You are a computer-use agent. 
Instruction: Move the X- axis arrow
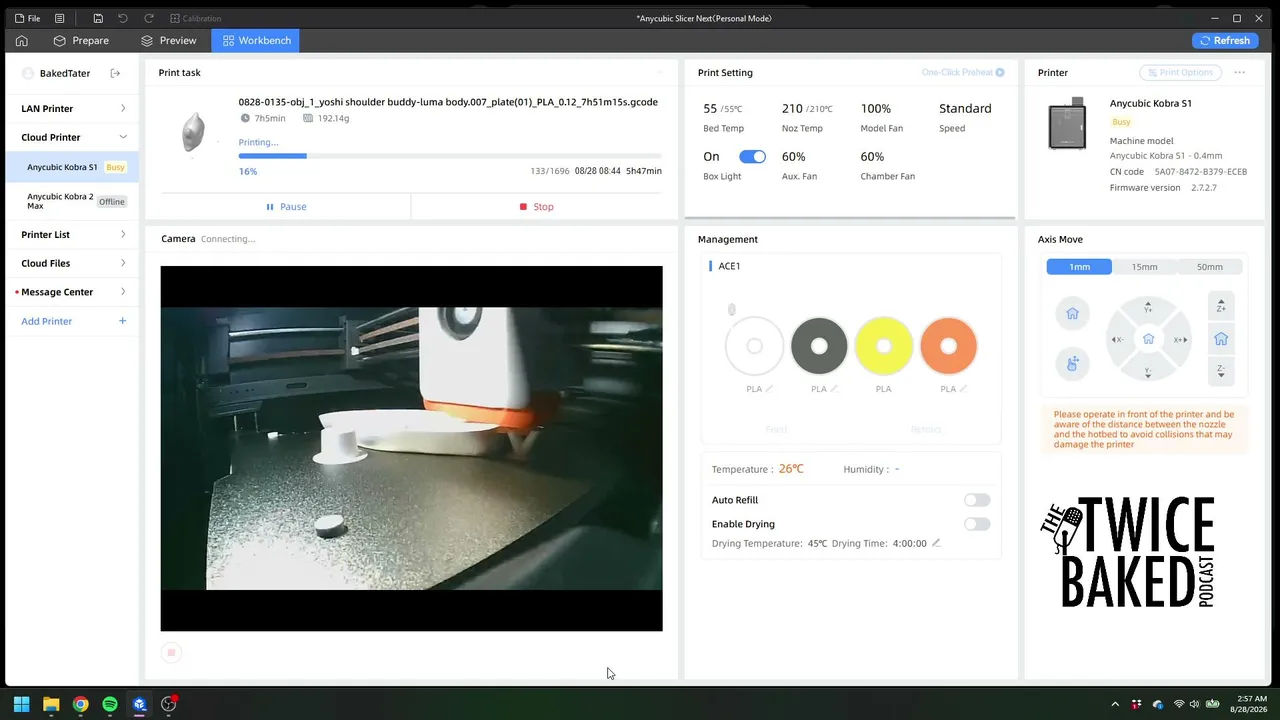click(x=1117, y=339)
